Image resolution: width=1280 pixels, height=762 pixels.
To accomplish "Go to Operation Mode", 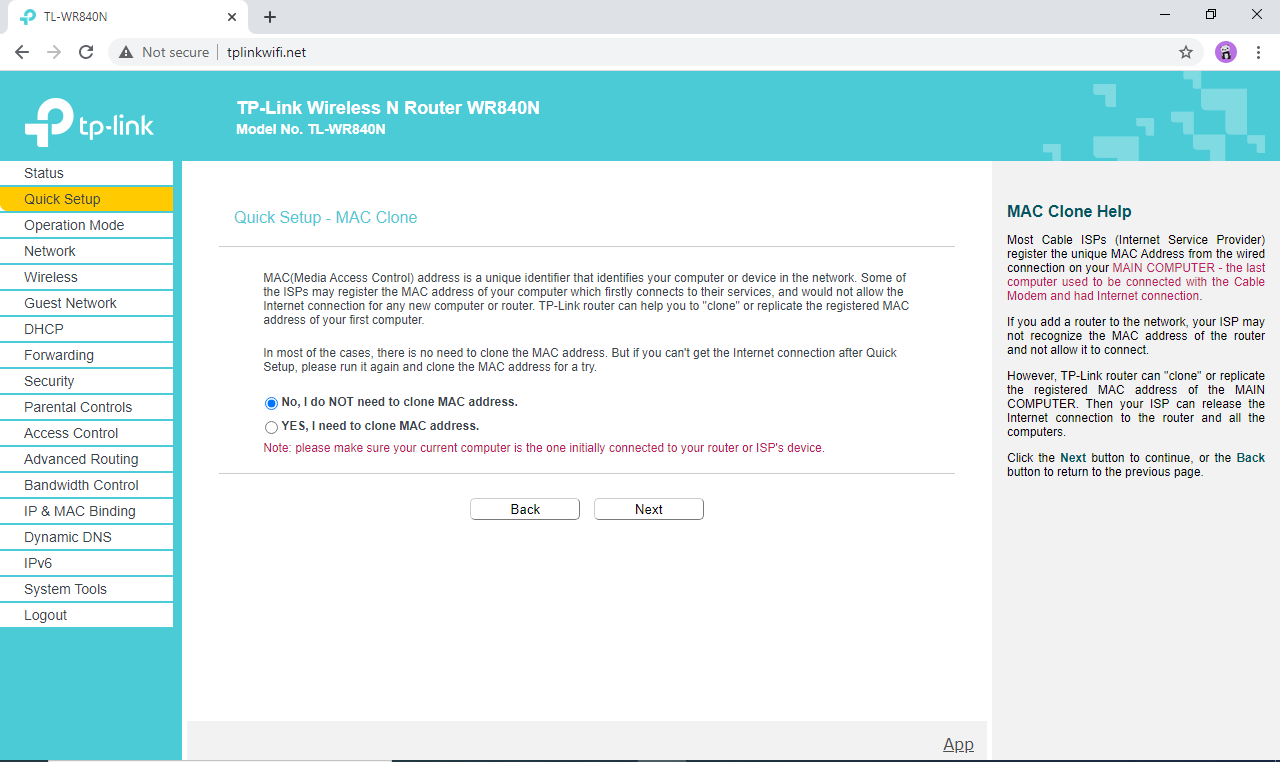I will (x=87, y=225).
